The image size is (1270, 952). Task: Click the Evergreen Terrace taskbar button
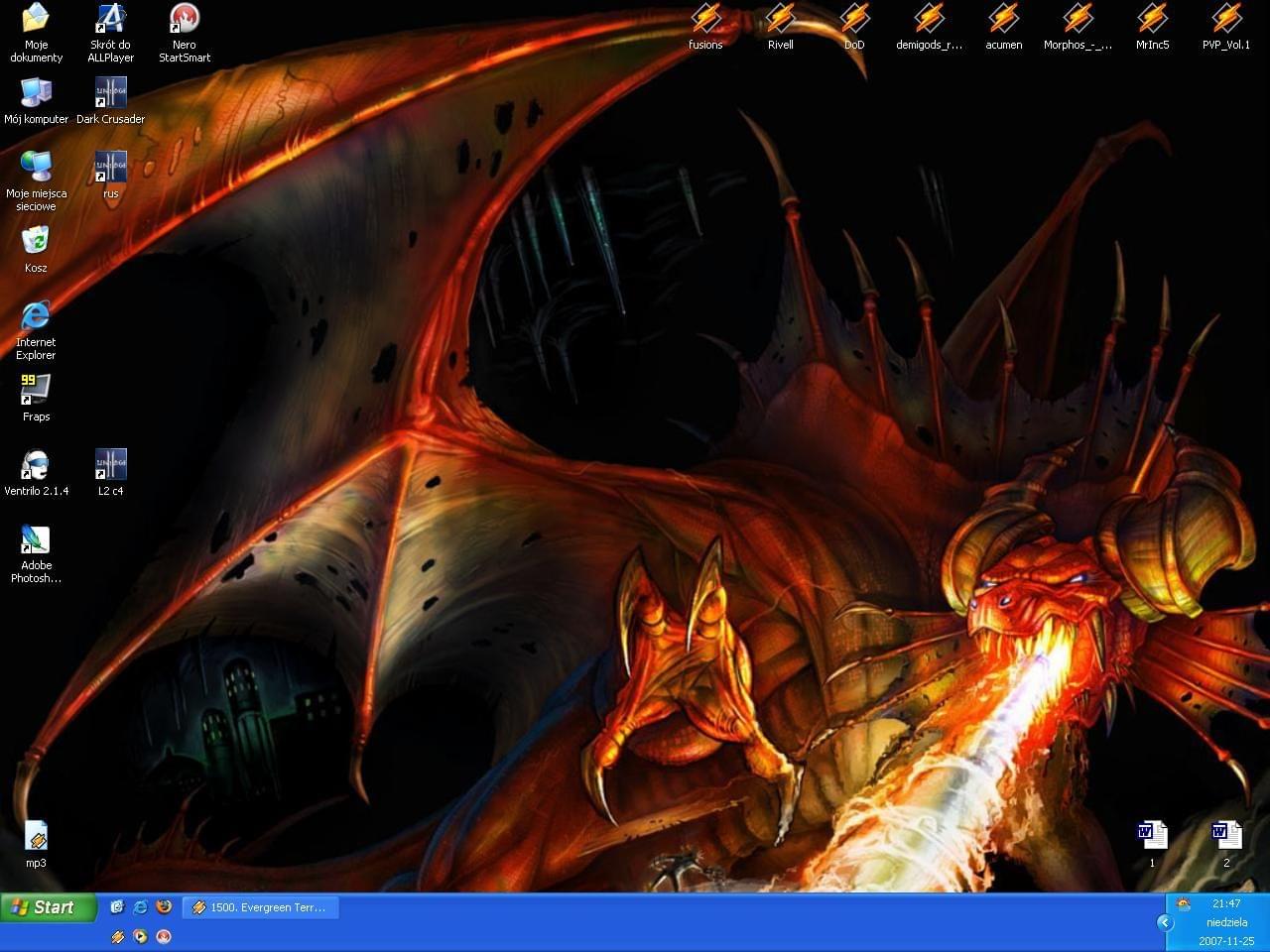click(x=261, y=907)
